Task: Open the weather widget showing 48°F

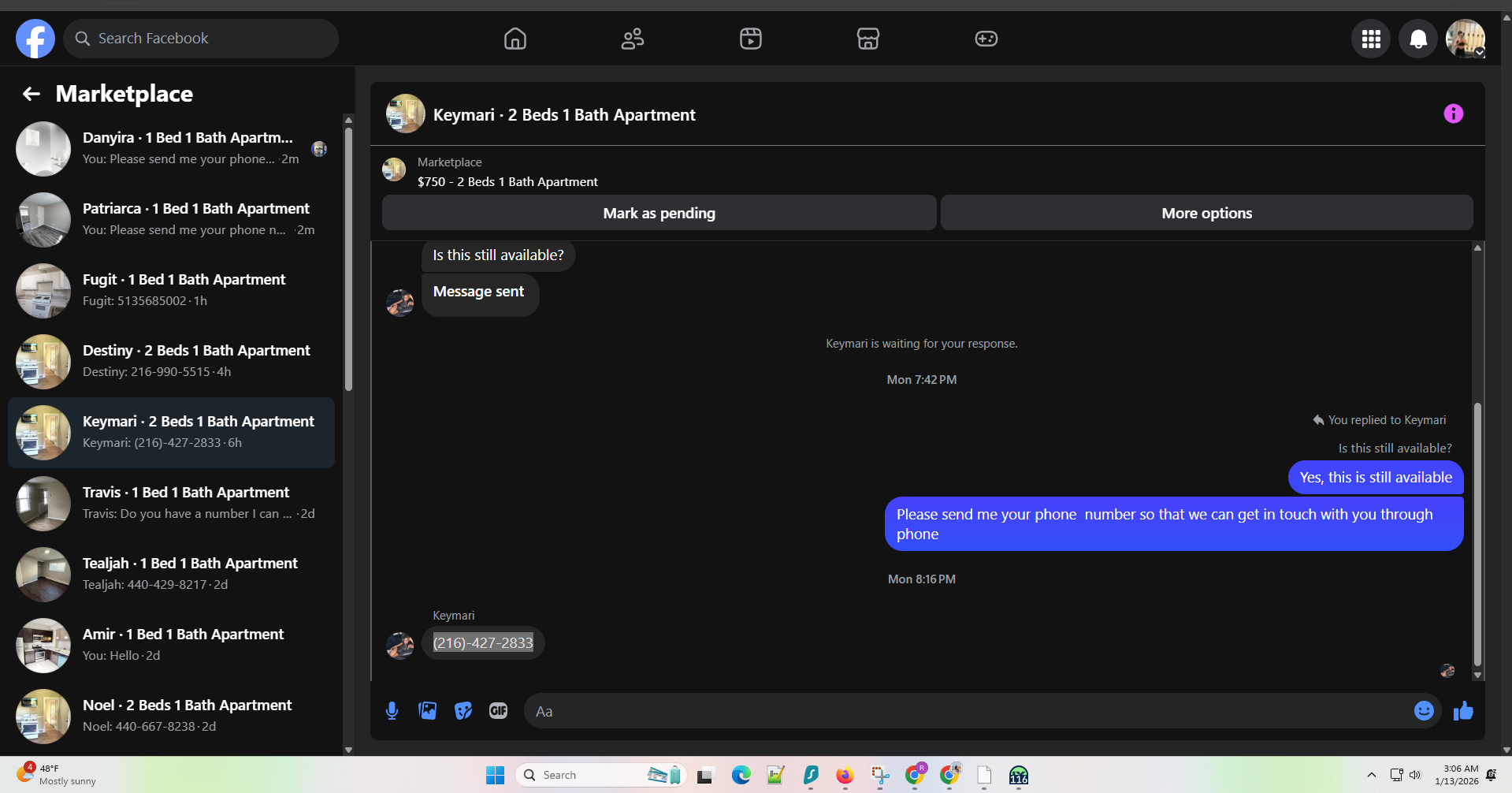Action: [57, 775]
